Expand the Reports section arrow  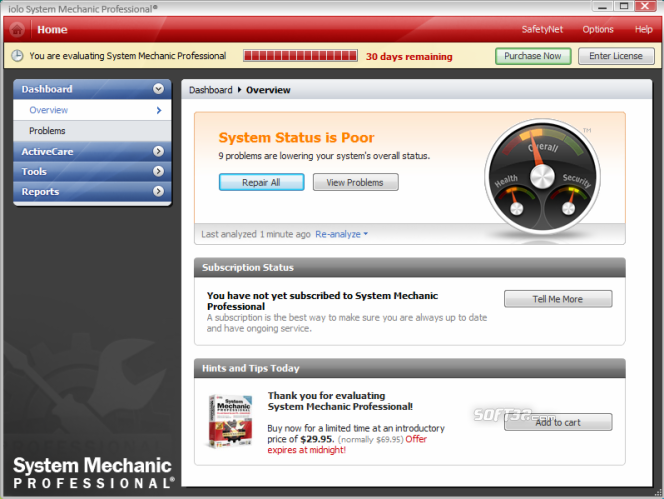[x=158, y=191]
